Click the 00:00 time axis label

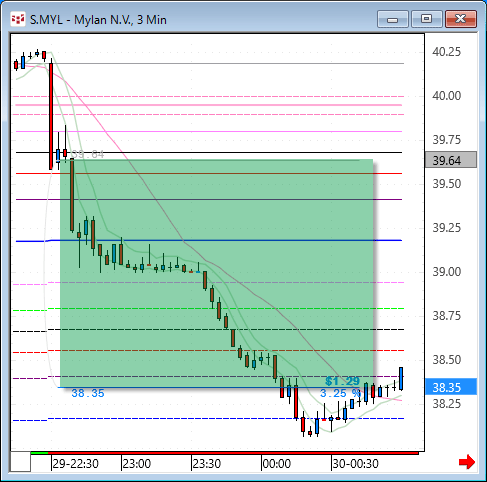pos(277,464)
